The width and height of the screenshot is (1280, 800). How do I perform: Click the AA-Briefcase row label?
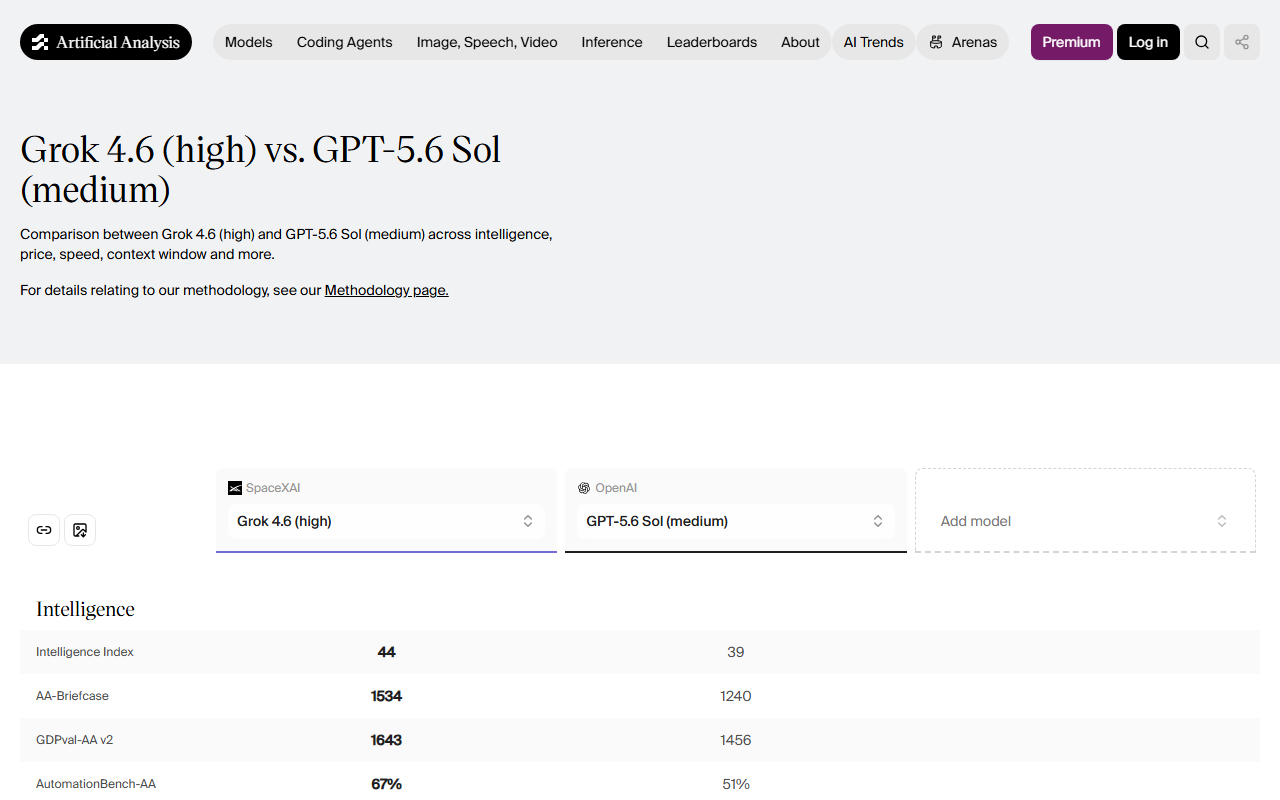coord(72,696)
